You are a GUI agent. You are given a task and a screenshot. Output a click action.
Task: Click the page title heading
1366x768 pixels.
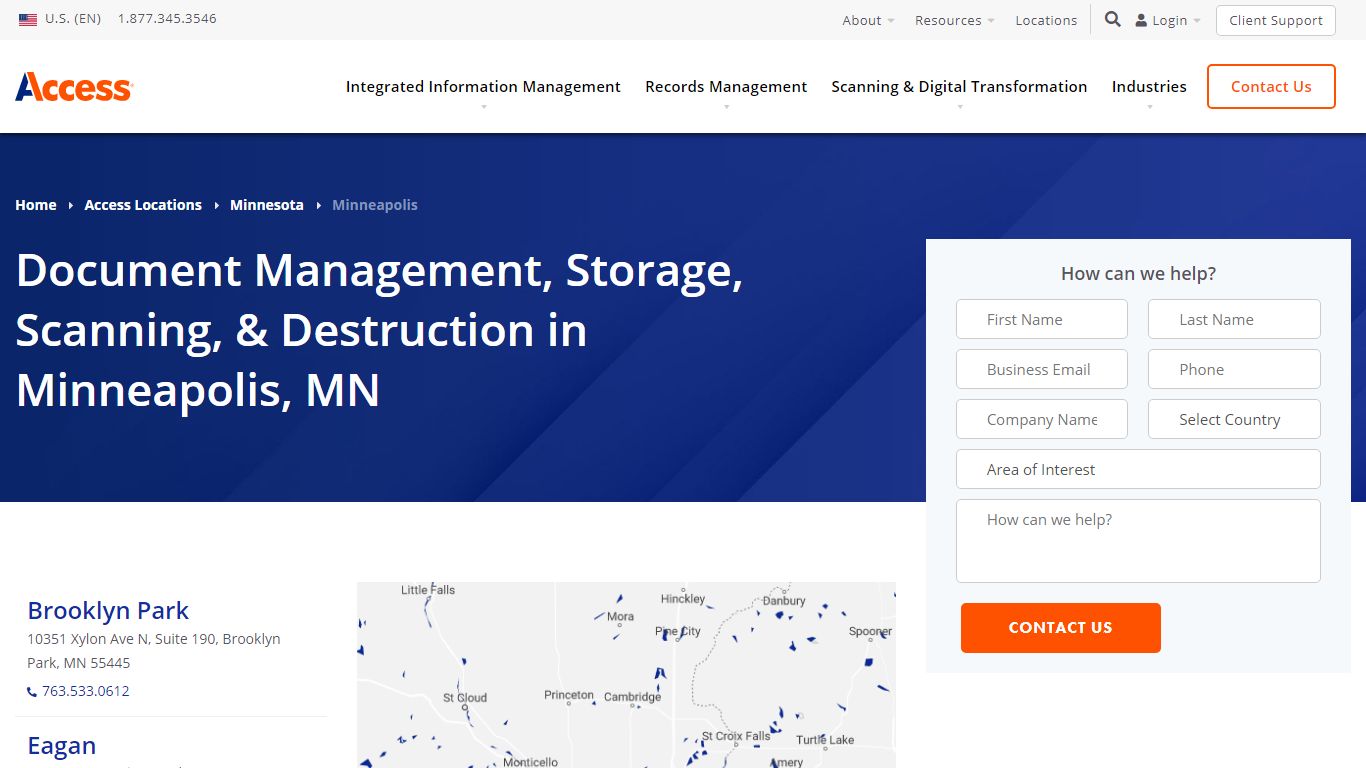coord(379,330)
